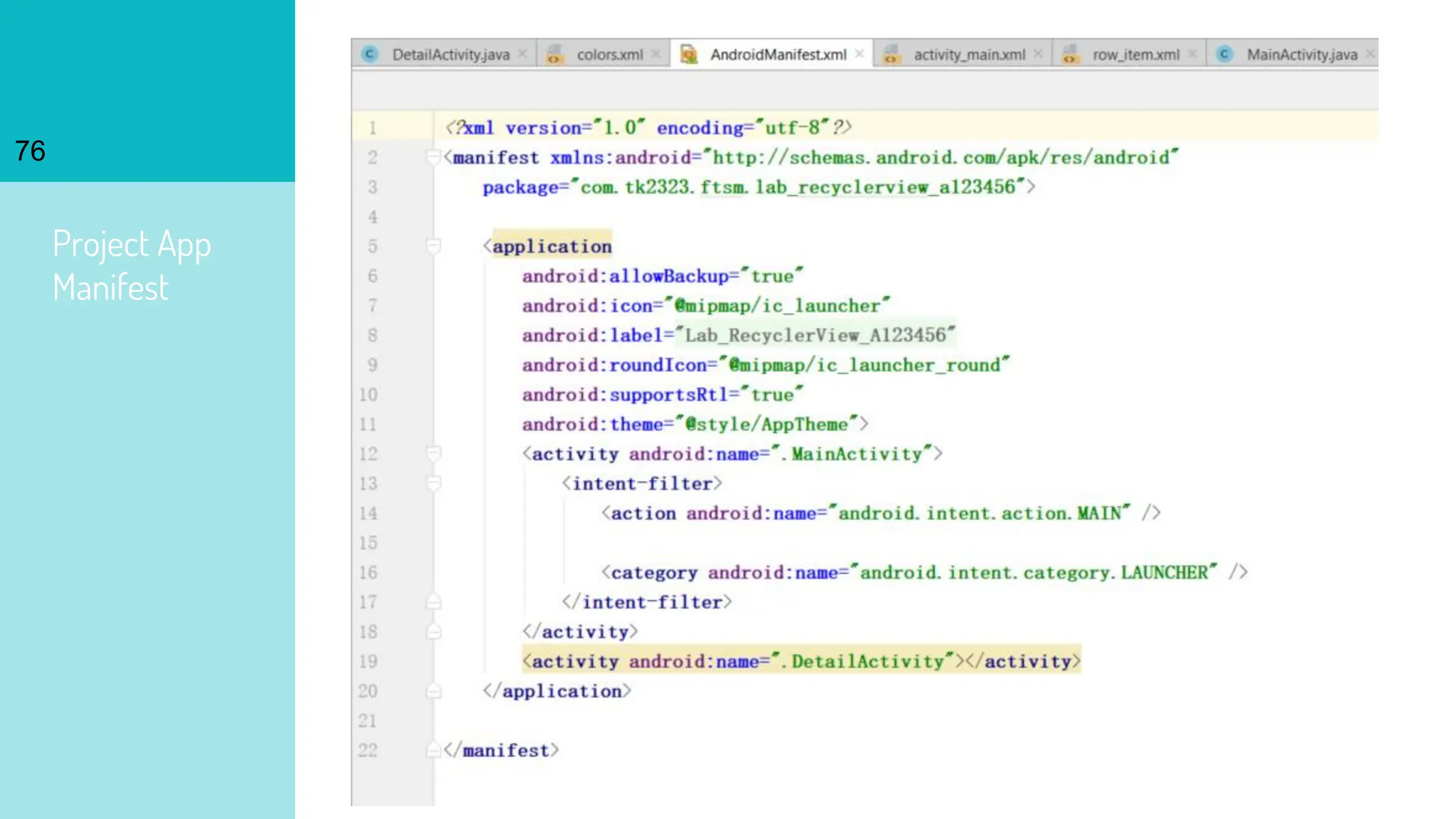
Task: Close the row_item.xml tab
Action: pyautogui.click(x=1193, y=54)
